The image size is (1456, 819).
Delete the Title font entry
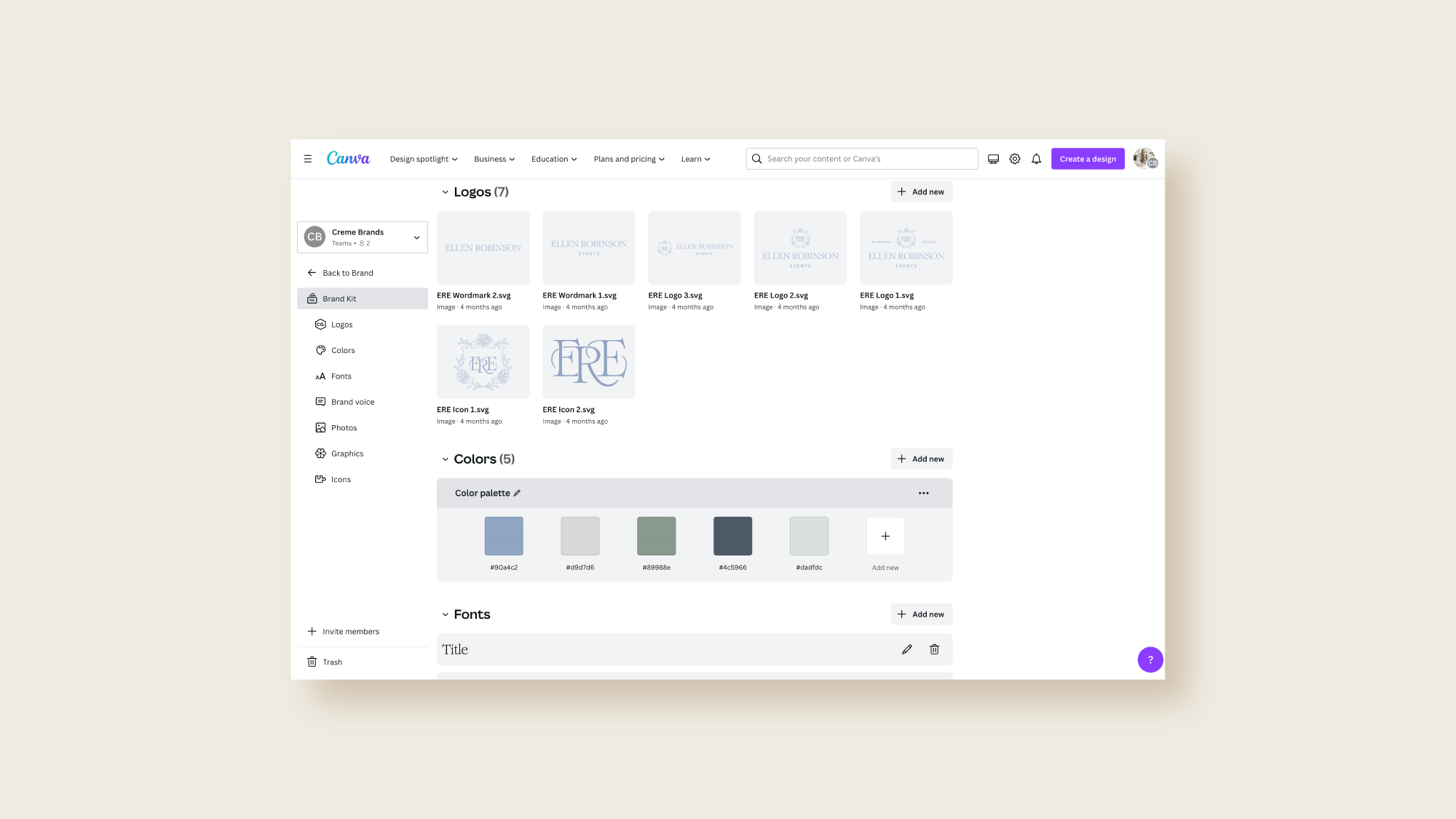pyautogui.click(x=934, y=649)
